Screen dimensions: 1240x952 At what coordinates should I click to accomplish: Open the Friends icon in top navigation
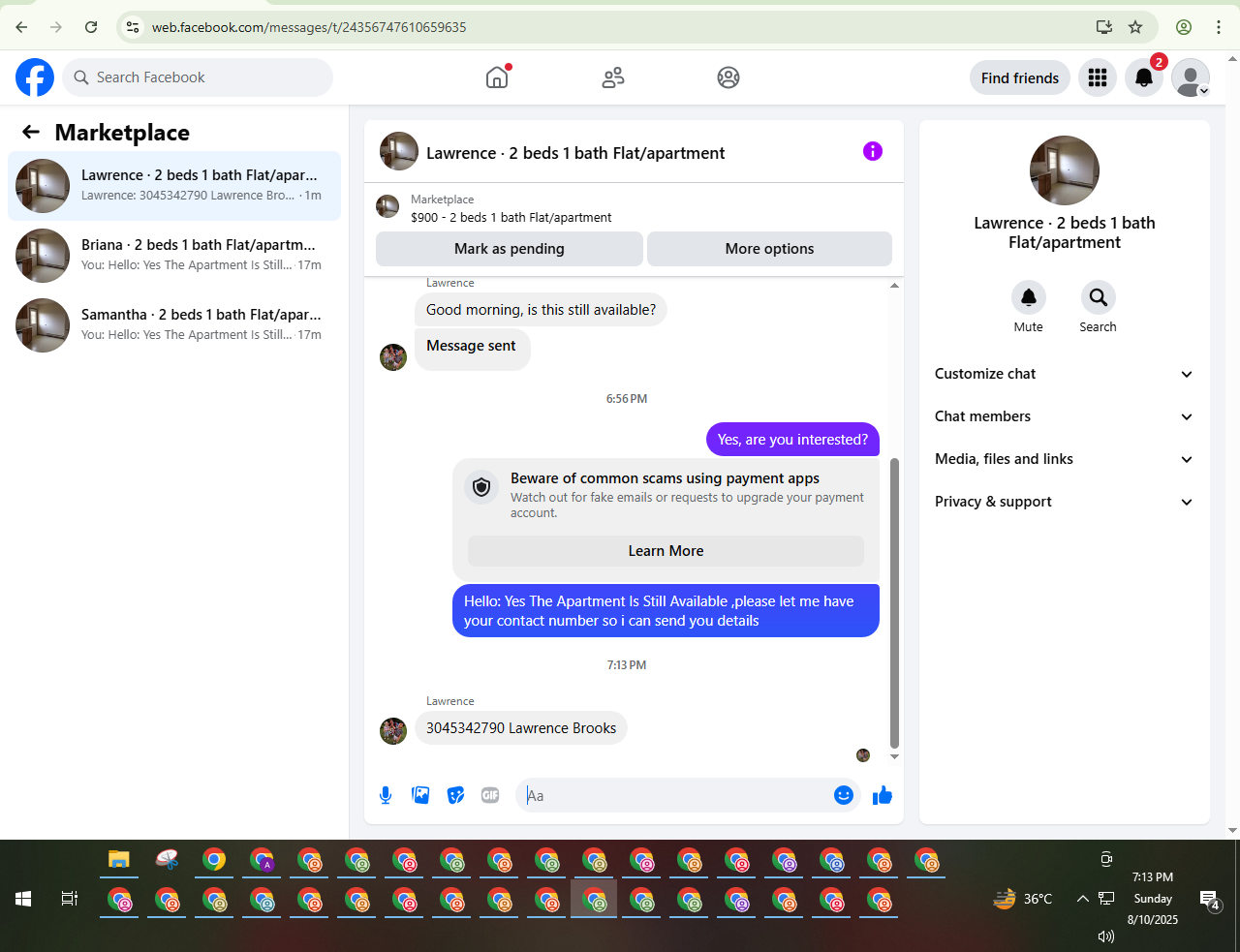coord(613,77)
